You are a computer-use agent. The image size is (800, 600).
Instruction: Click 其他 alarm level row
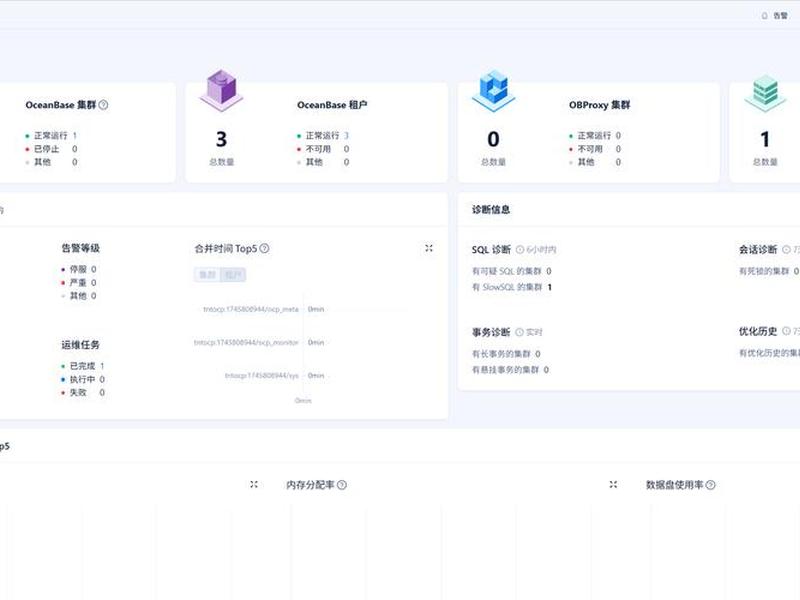point(79,295)
